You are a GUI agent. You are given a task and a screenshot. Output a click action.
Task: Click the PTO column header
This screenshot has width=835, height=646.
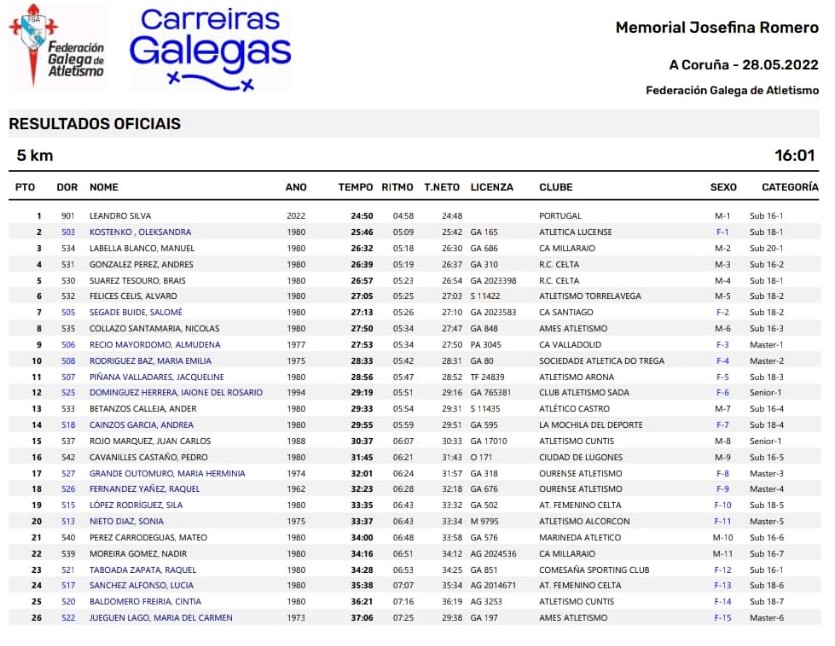(25, 187)
